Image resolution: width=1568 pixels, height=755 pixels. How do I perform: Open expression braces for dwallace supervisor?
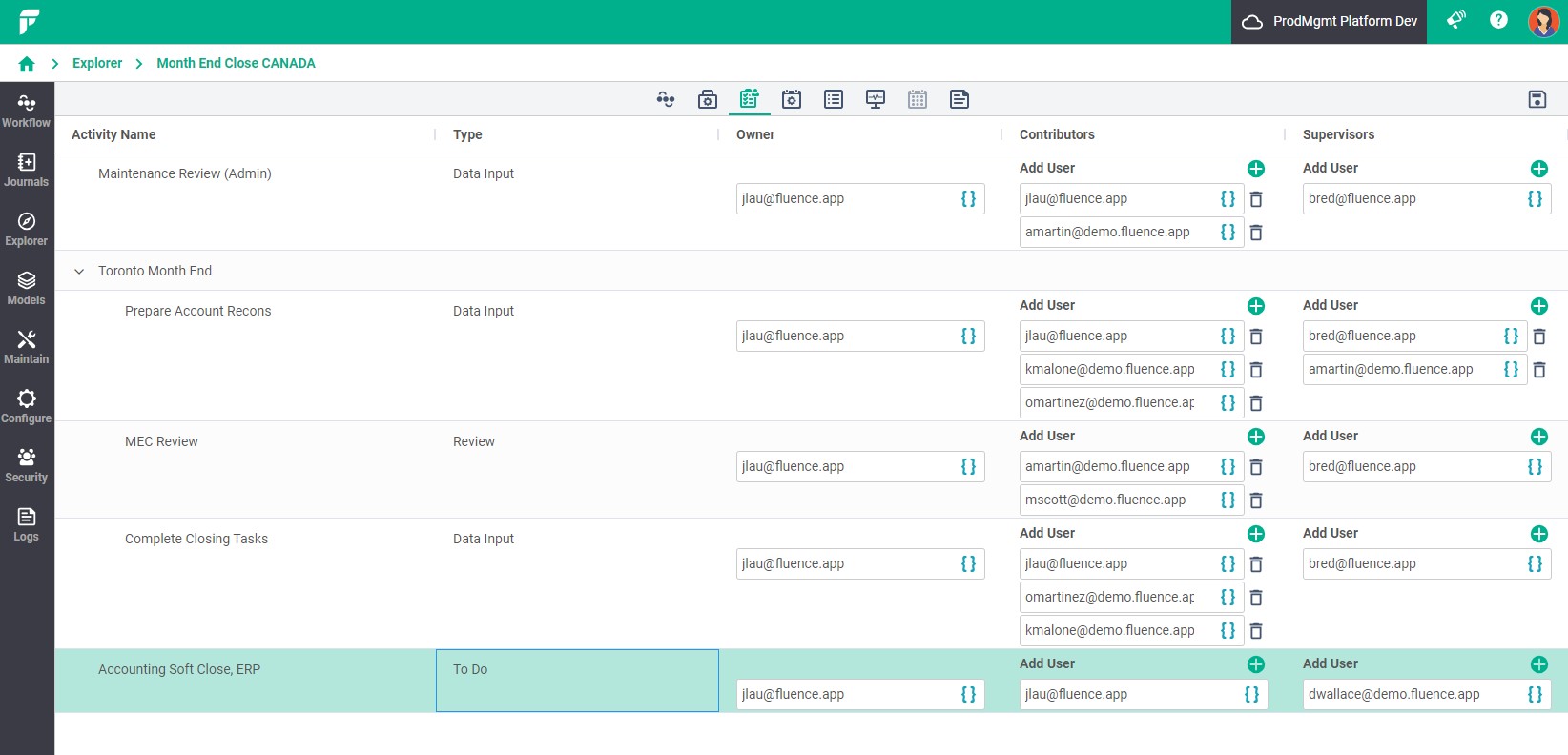1535,694
